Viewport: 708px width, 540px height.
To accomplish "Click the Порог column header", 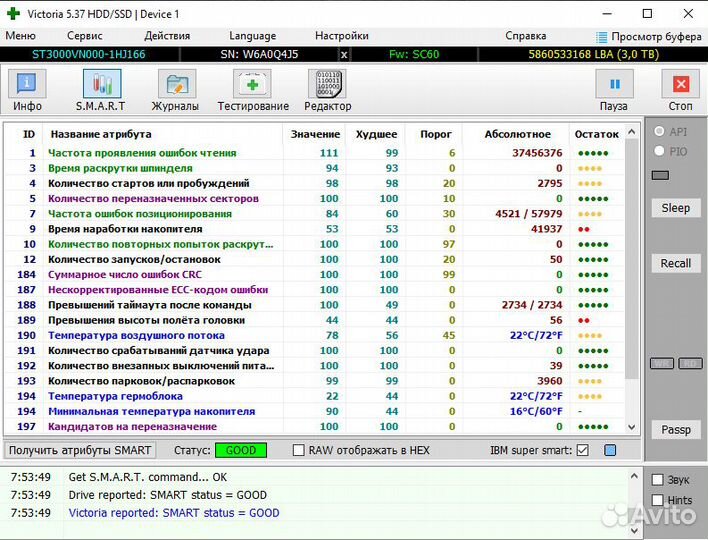I will [436, 134].
